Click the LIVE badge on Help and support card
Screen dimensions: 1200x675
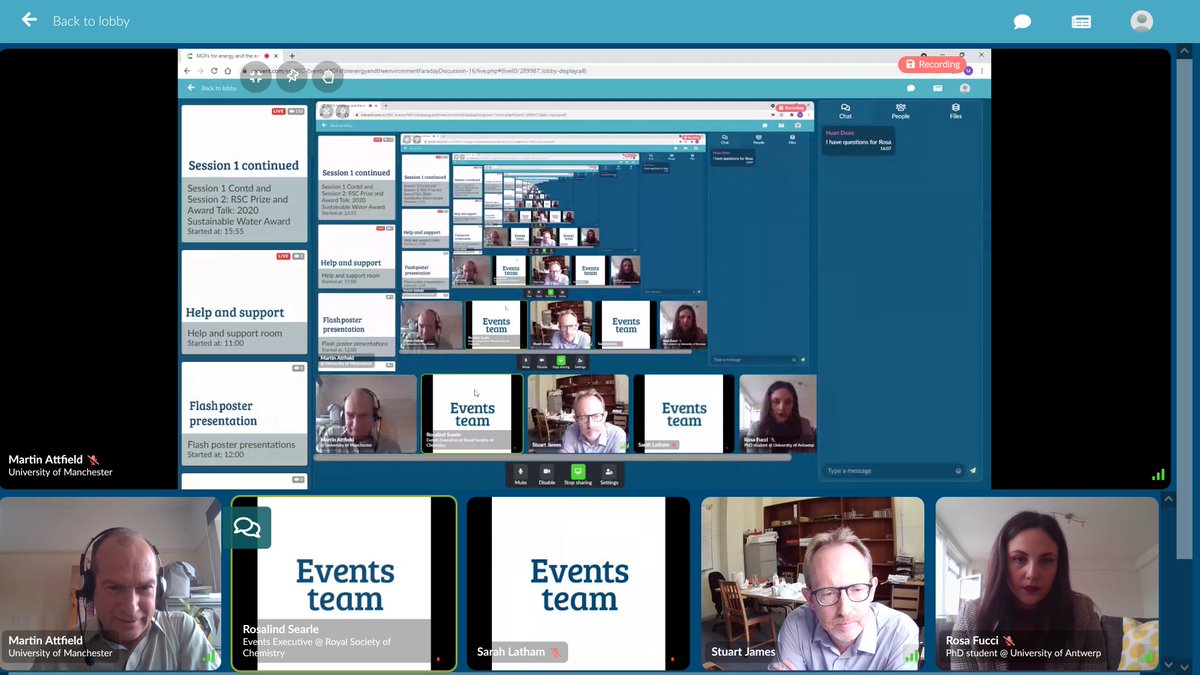282,256
